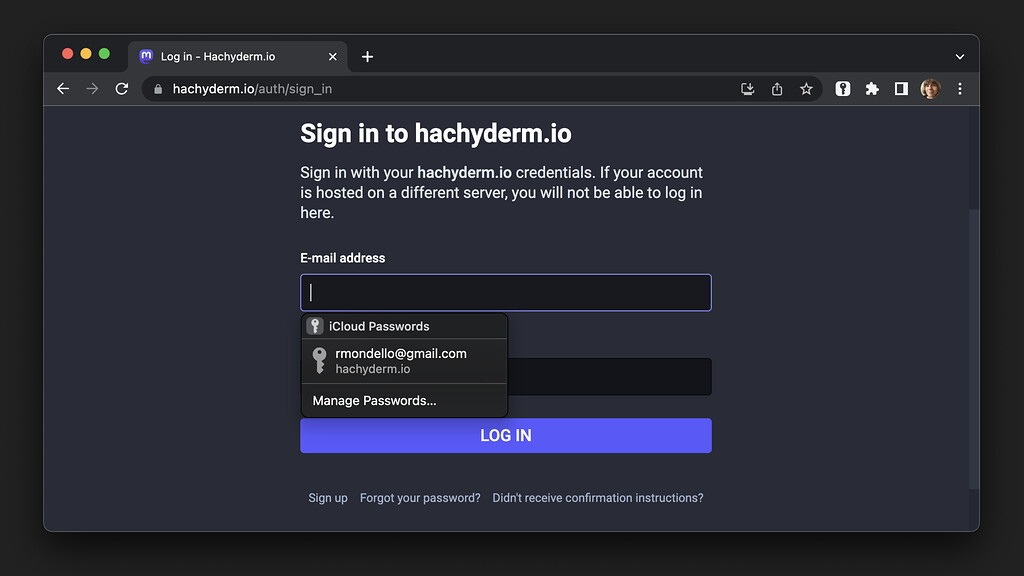Open the Extensions puzzle piece menu

pos(872,89)
